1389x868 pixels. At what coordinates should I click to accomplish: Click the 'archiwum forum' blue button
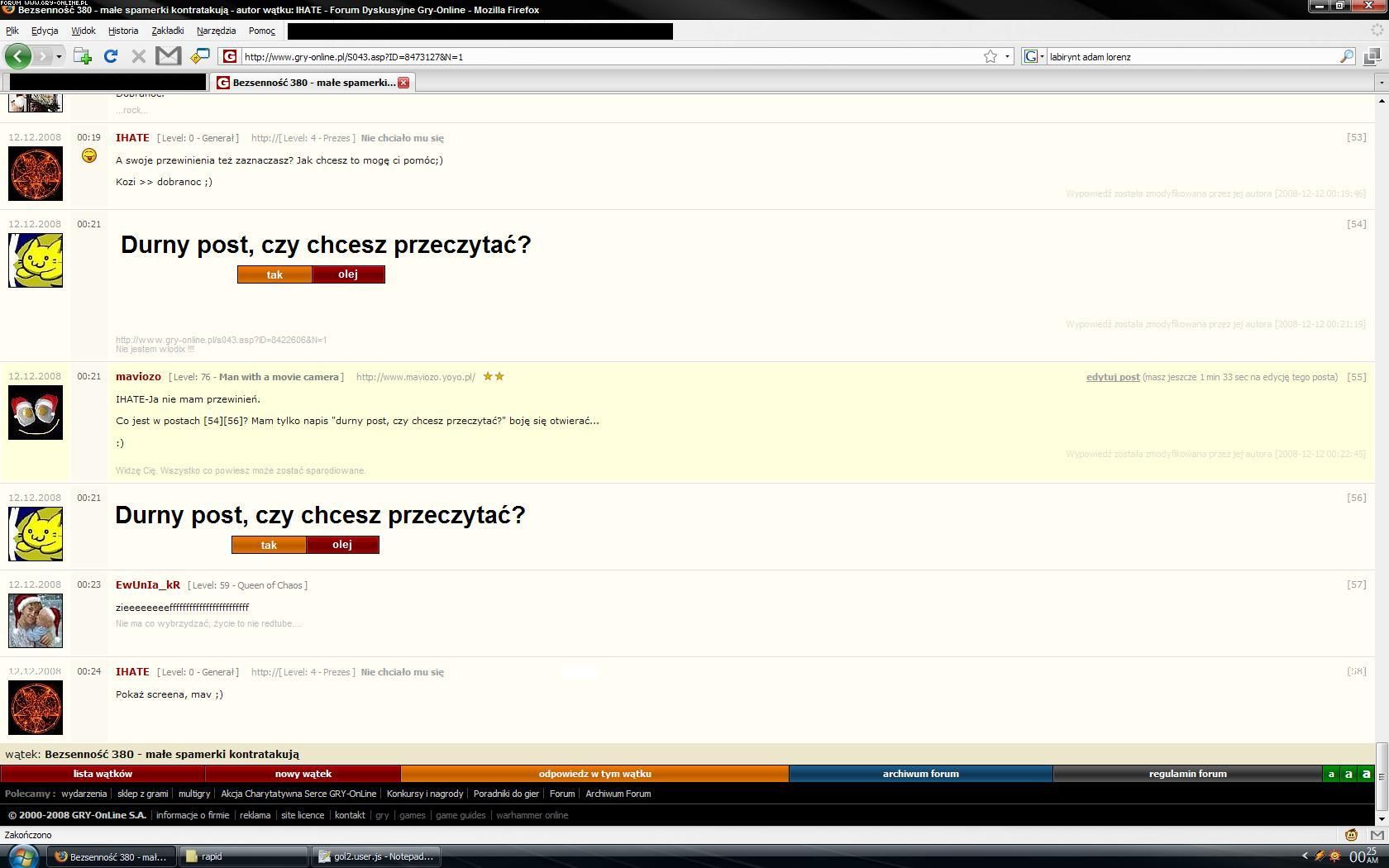pos(921,774)
